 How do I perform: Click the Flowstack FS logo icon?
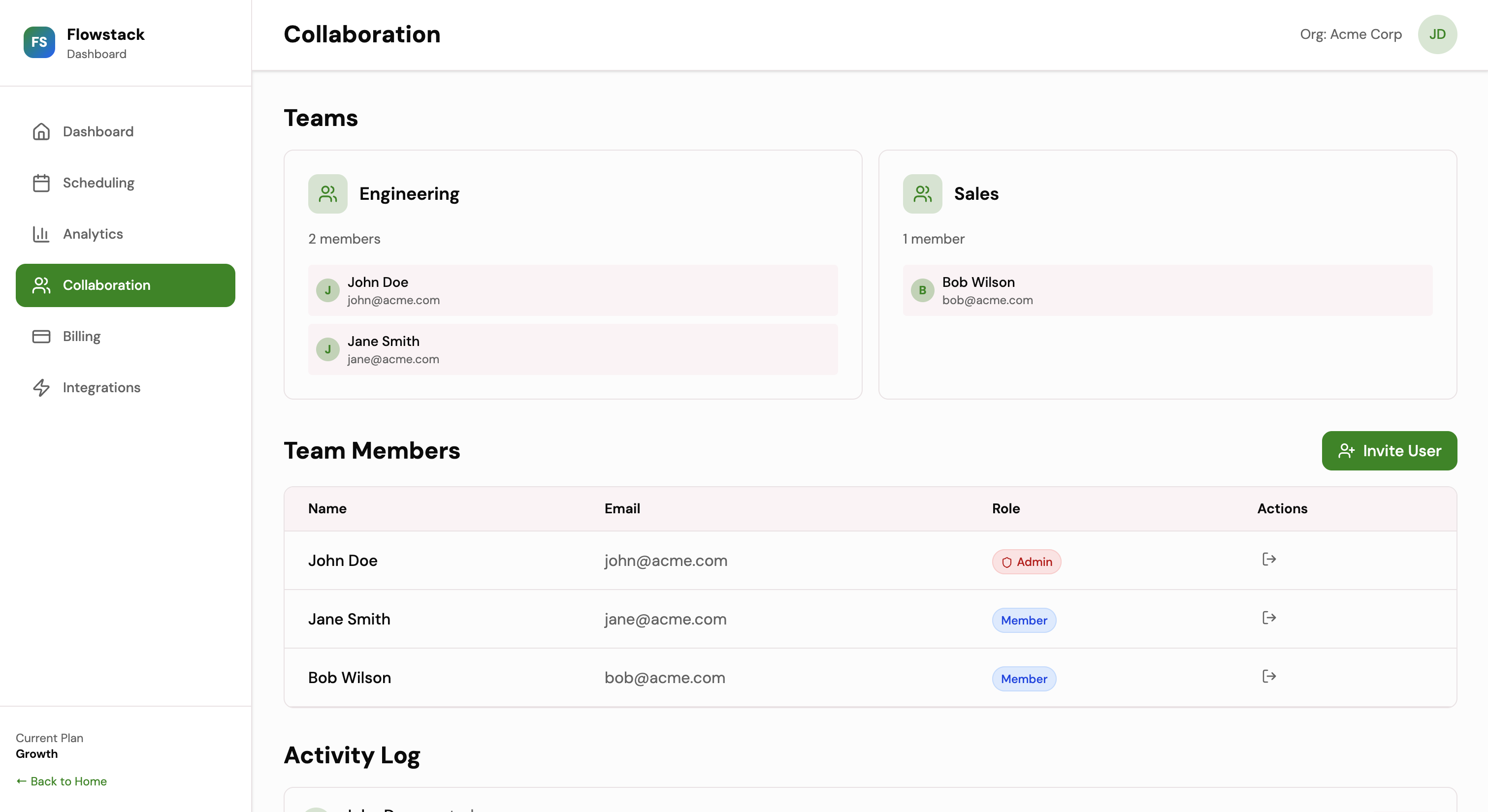(39, 42)
